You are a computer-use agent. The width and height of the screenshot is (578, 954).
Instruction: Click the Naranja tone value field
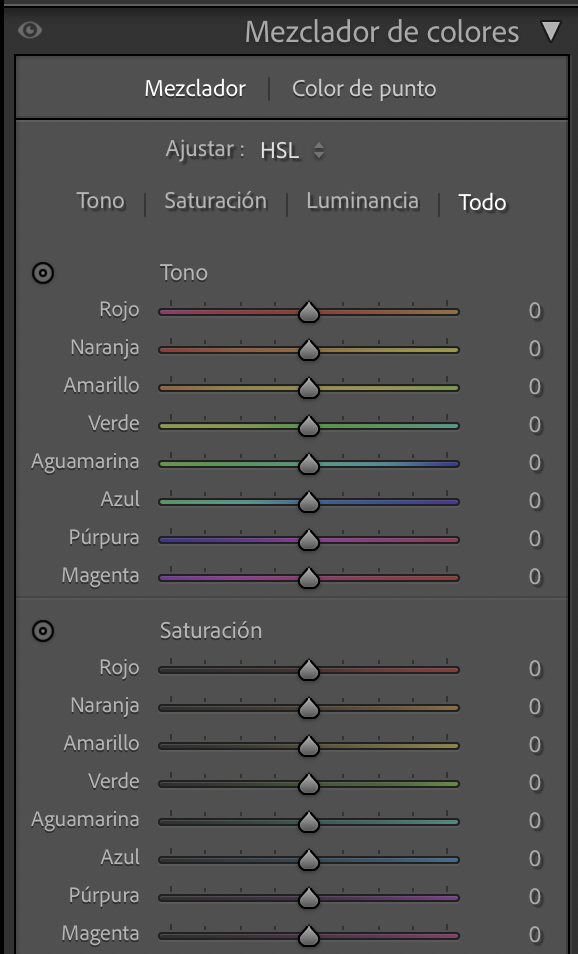point(535,349)
